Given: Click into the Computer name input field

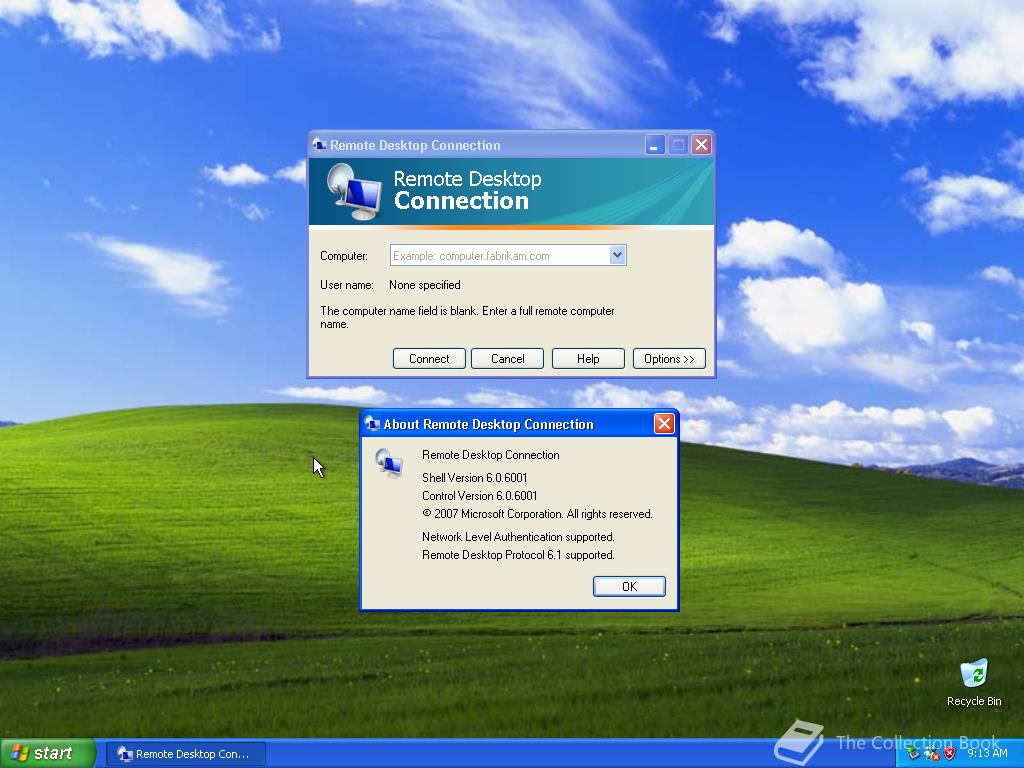Looking at the screenshot, I should [x=500, y=255].
